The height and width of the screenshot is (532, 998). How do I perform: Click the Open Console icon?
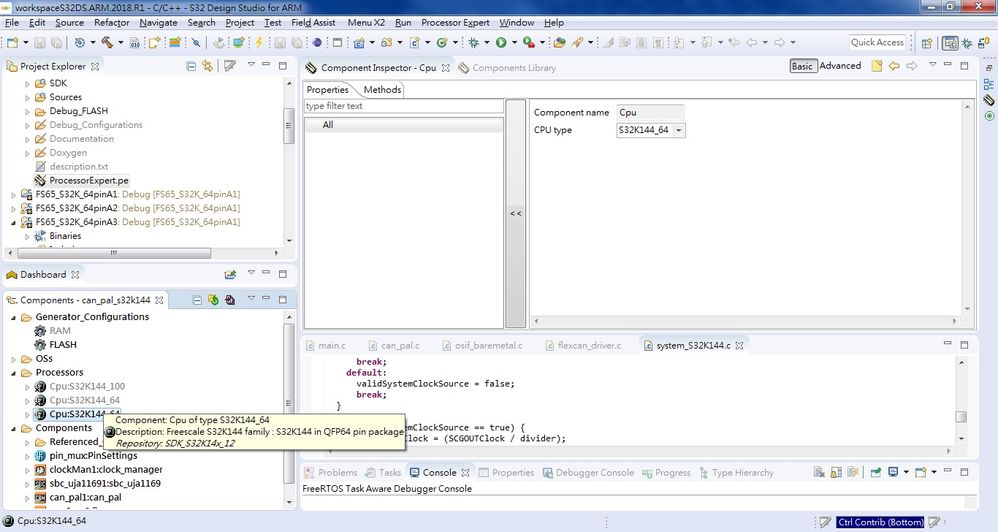pos(920,472)
